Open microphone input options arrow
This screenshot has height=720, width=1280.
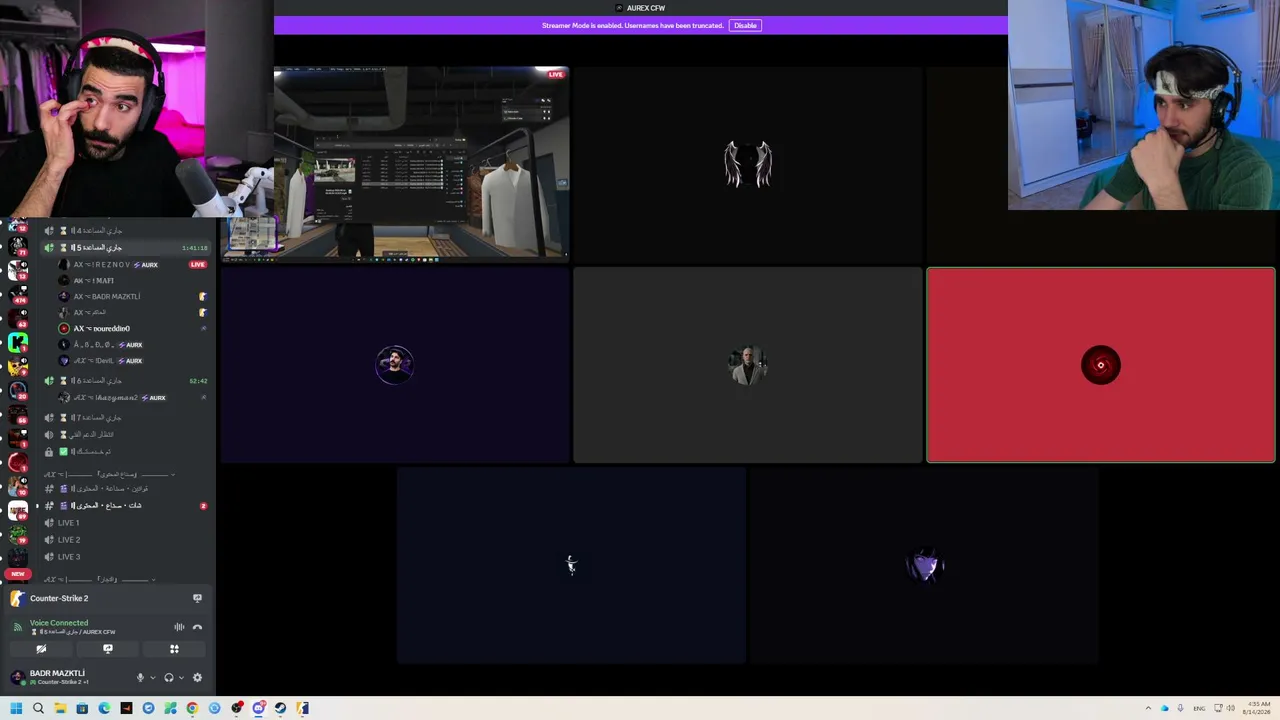[x=152, y=678]
